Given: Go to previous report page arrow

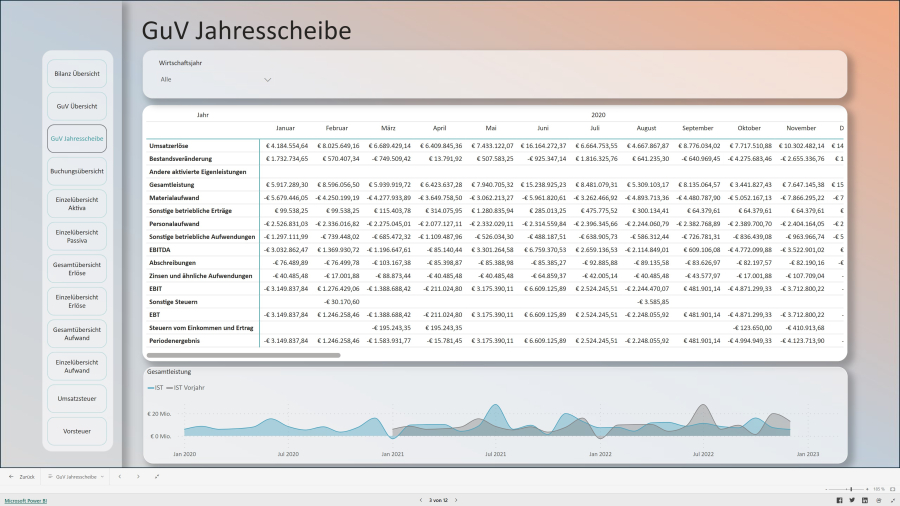Looking at the screenshot, I should coord(419,499).
